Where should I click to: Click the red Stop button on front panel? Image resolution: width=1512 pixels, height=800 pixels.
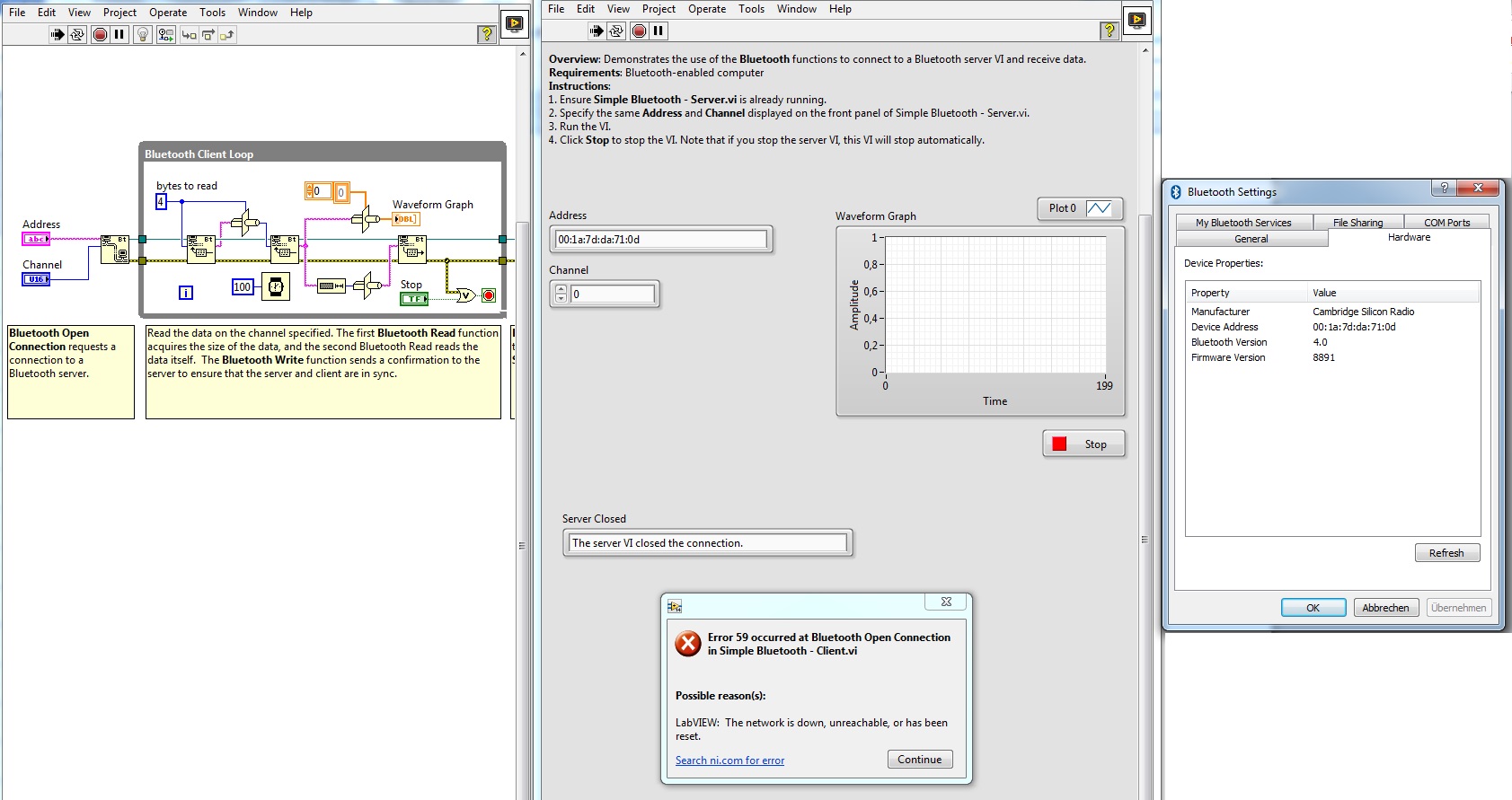tap(1083, 444)
